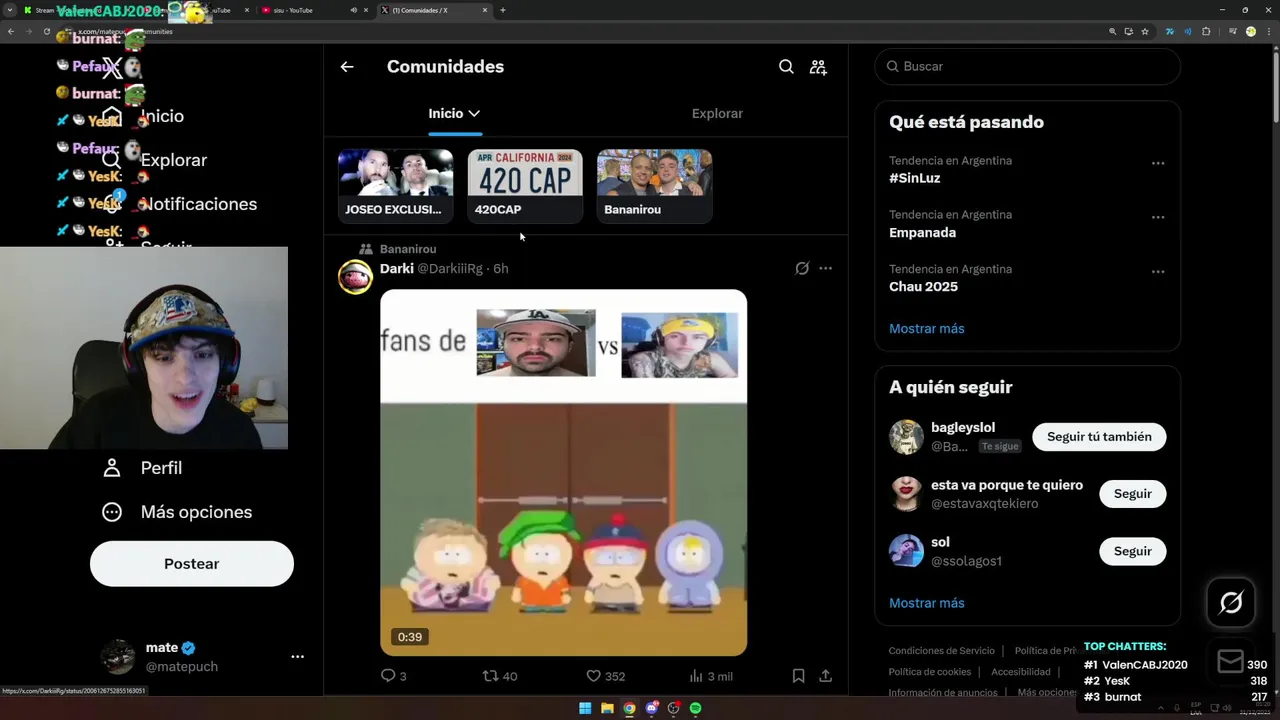Click the Windows Start button
The width and height of the screenshot is (1280, 720).
[x=585, y=708]
